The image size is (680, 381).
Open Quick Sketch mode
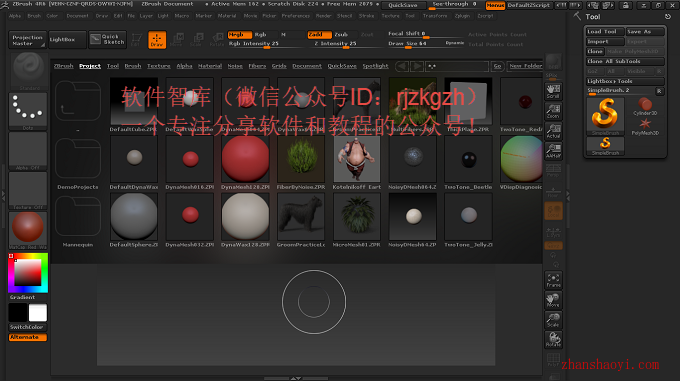tap(108, 39)
